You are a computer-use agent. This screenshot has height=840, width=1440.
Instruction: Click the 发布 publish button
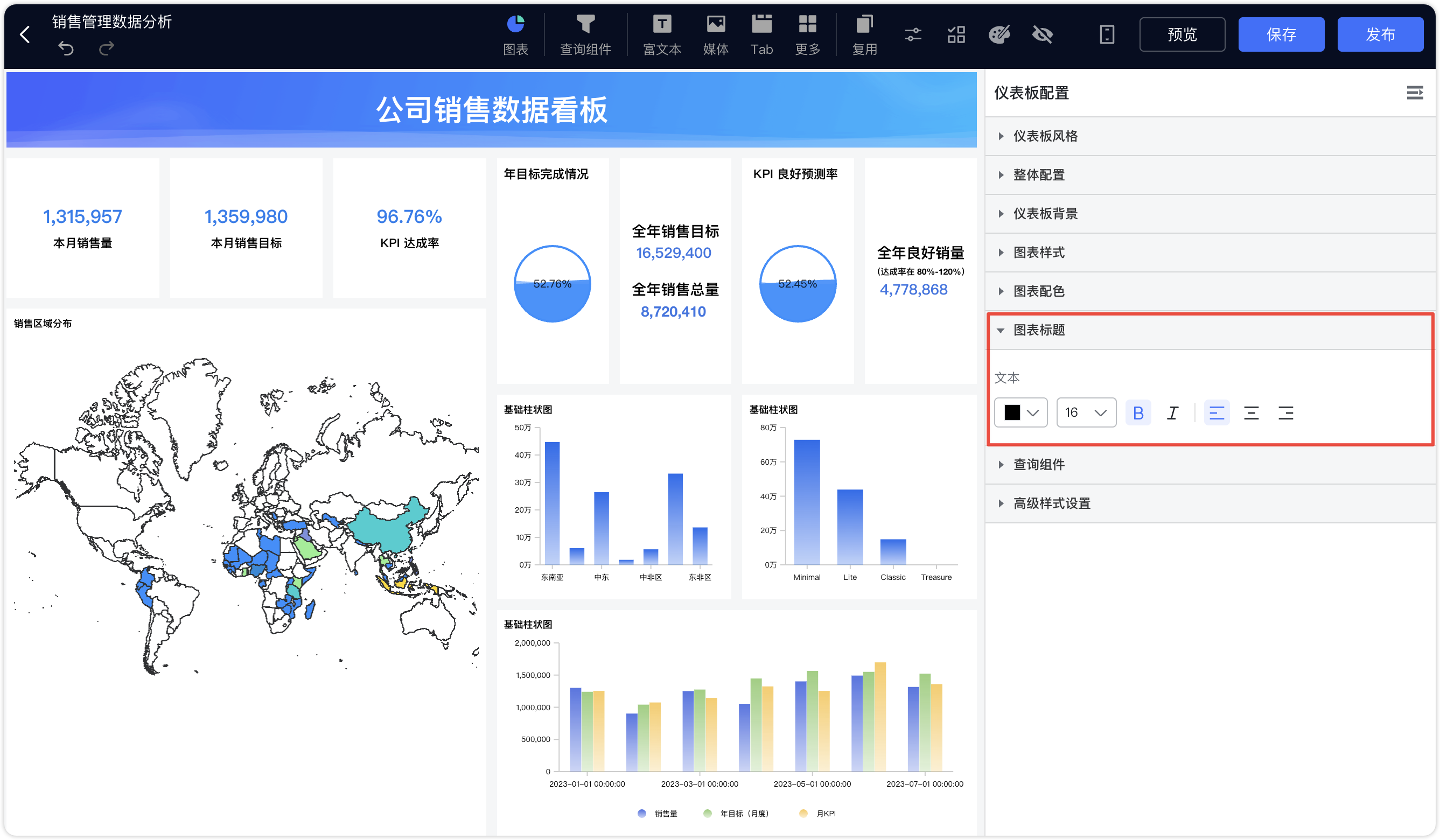coord(1380,34)
